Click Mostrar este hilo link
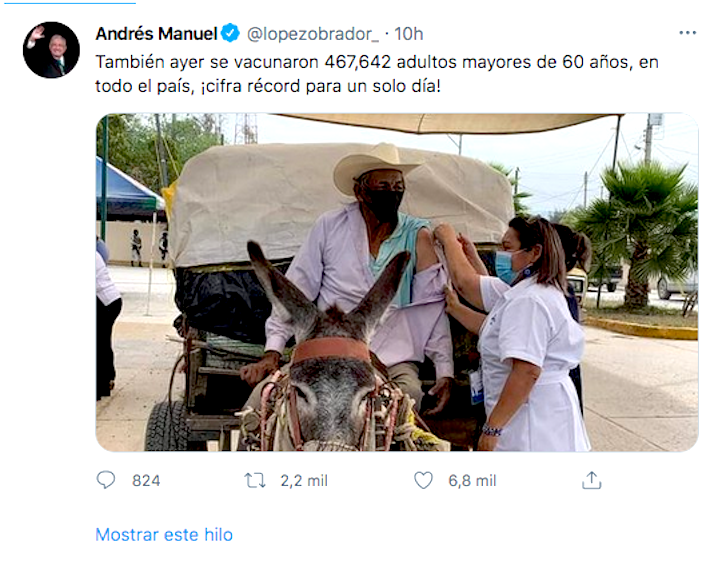This screenshot has width=722, height=569. pos(164,534)
